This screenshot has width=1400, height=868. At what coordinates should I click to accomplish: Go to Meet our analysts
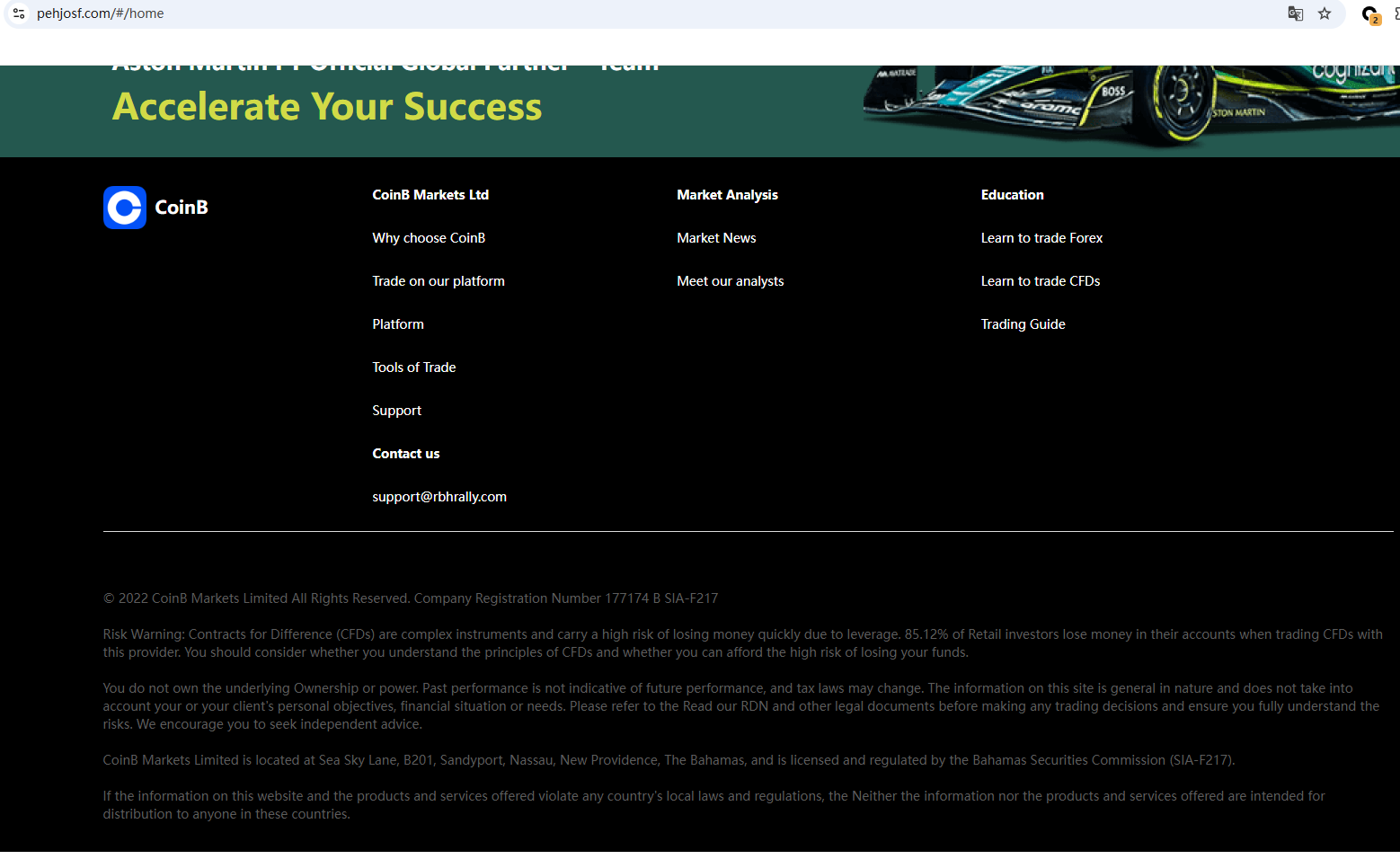click(731, 281)
